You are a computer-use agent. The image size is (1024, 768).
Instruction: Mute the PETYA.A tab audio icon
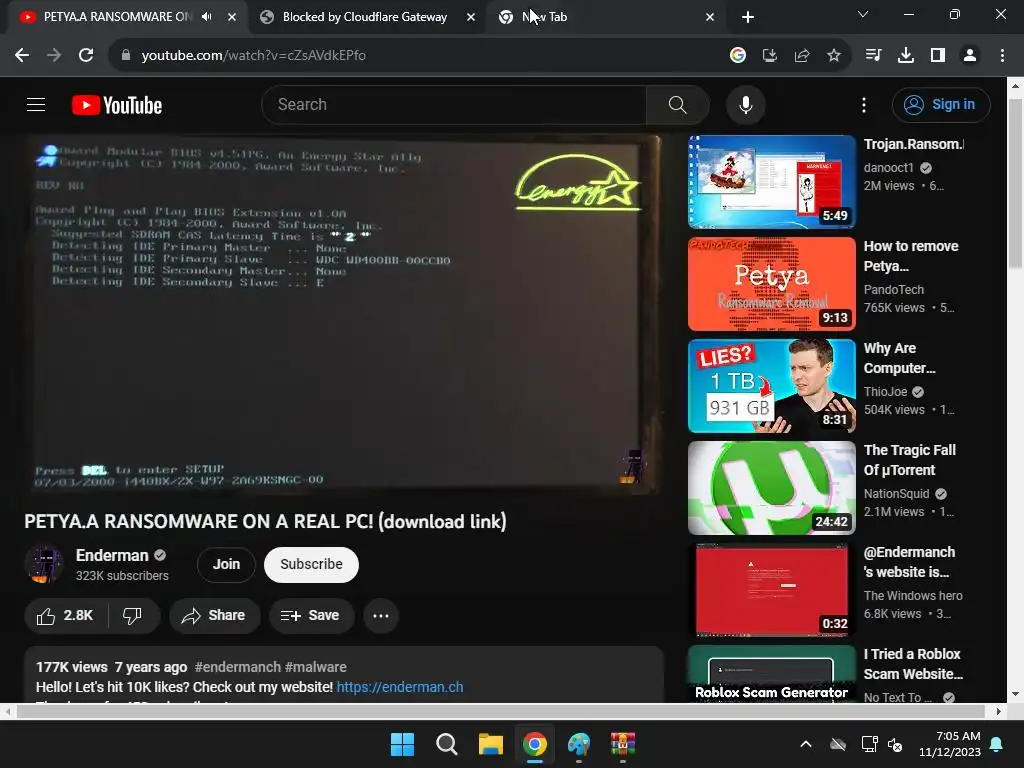click(206, 17)
